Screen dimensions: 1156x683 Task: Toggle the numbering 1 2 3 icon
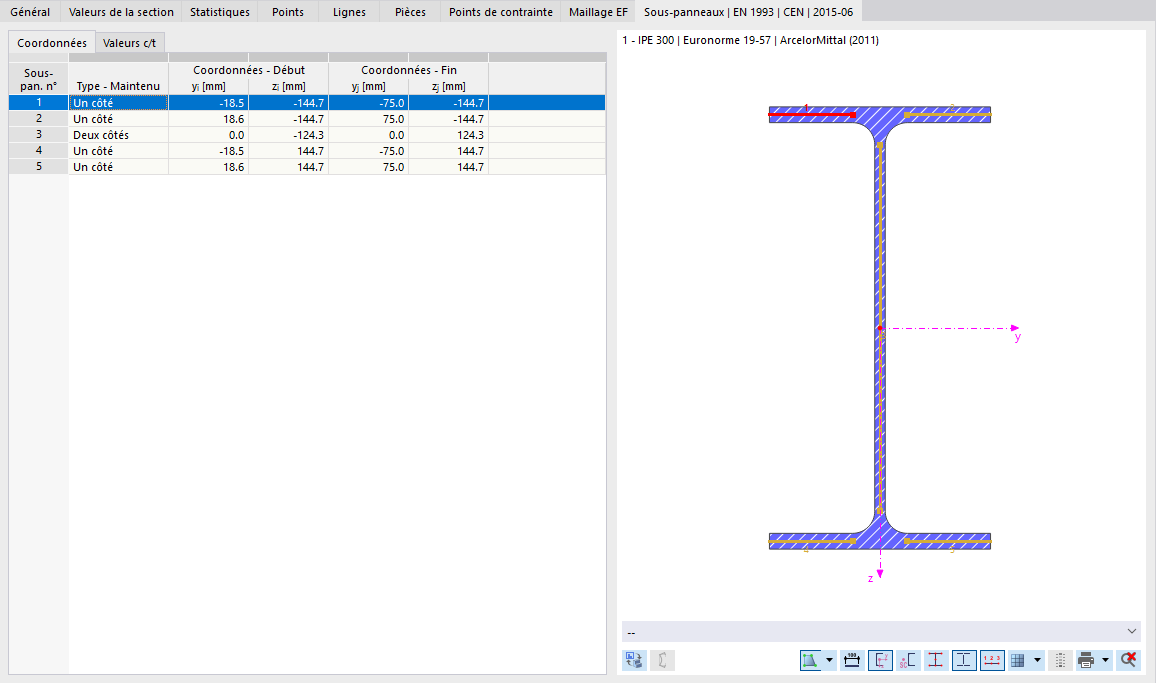pos(992,660)
